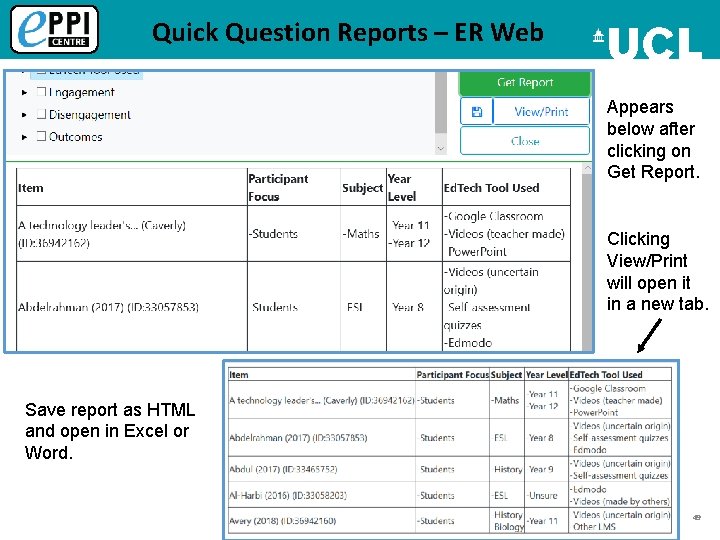Click the report table vertical scrollbar thumb
720x540 pixels.
(x=587, y=262)
